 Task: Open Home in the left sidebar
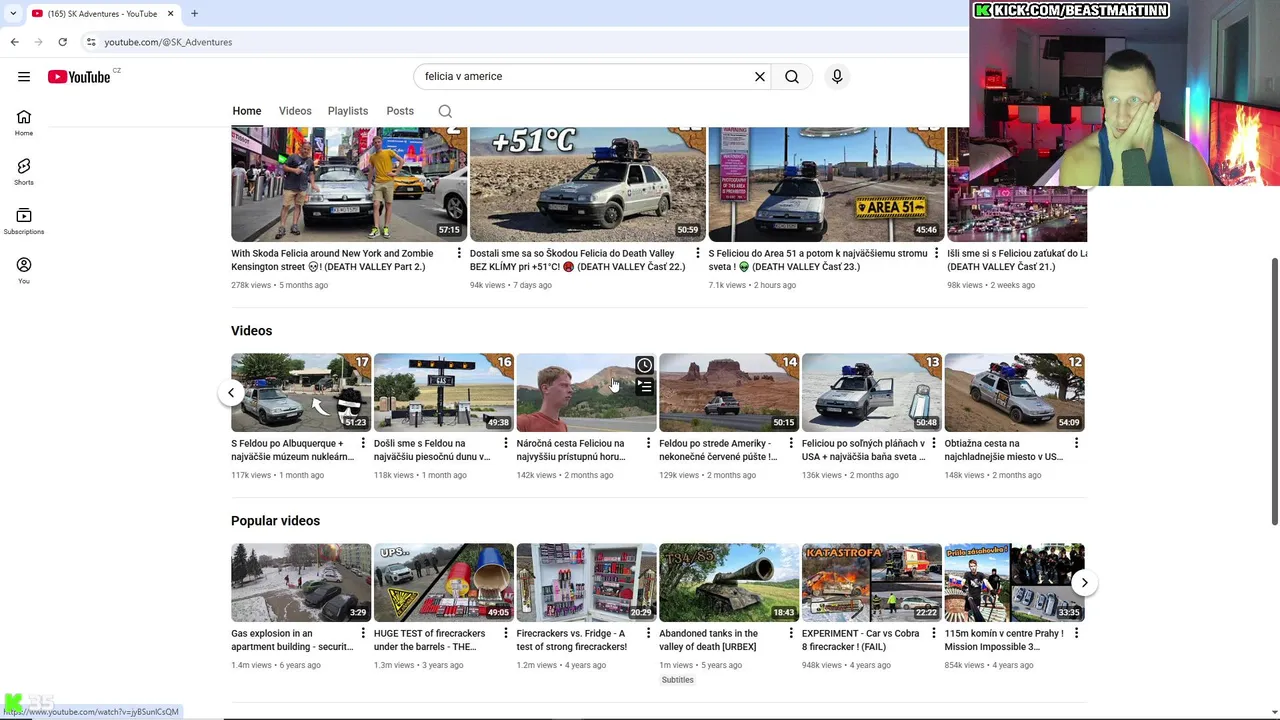click(24, 122)
